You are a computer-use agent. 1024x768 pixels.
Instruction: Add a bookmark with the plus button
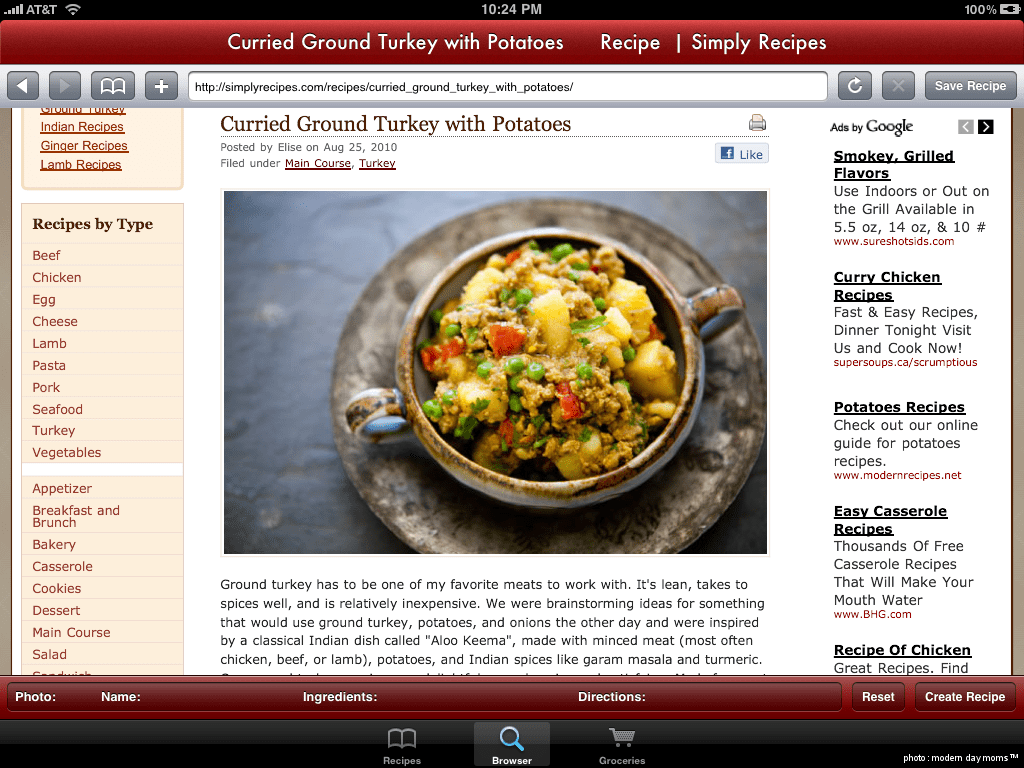(x=161, y=86)
